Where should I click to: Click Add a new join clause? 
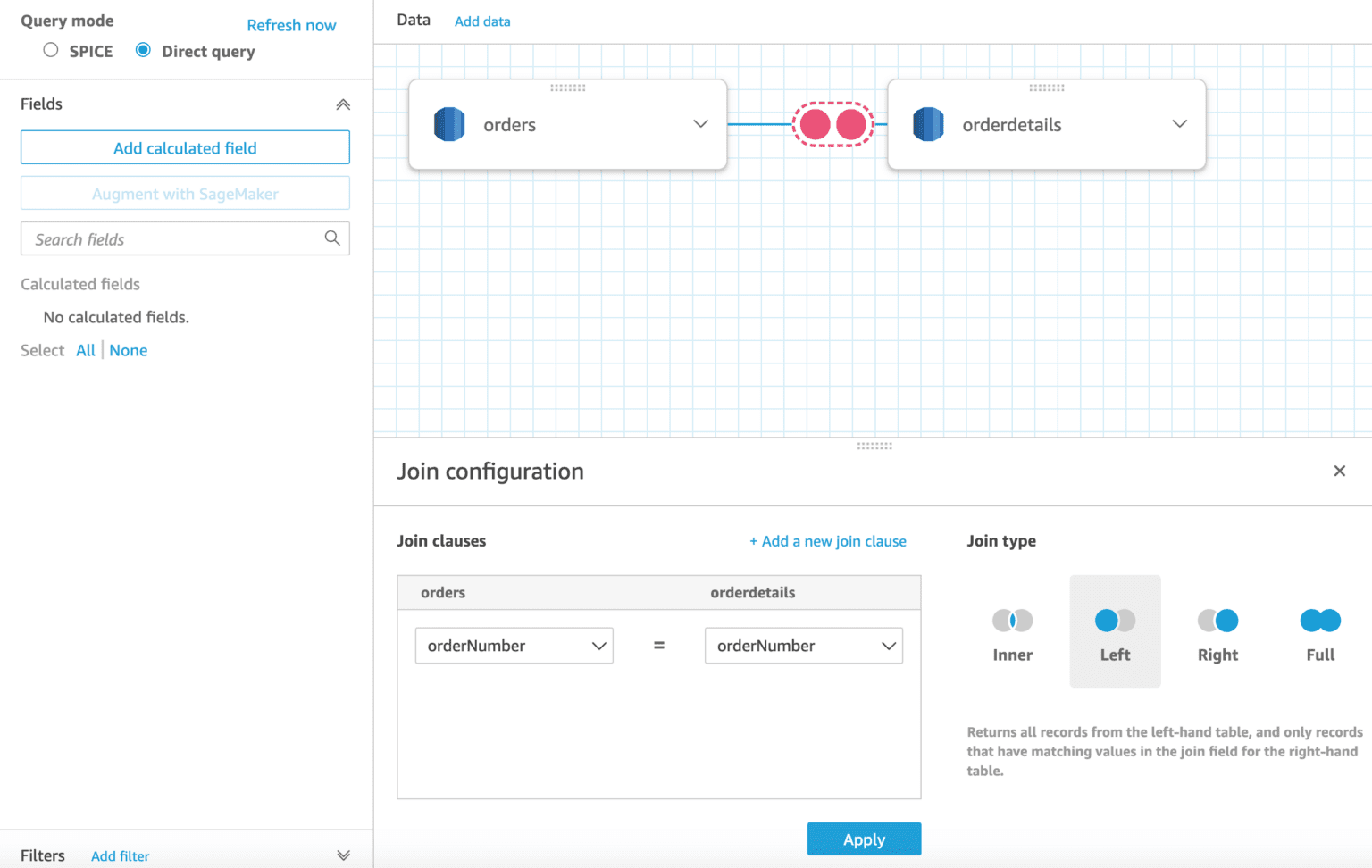coord(827,541)
